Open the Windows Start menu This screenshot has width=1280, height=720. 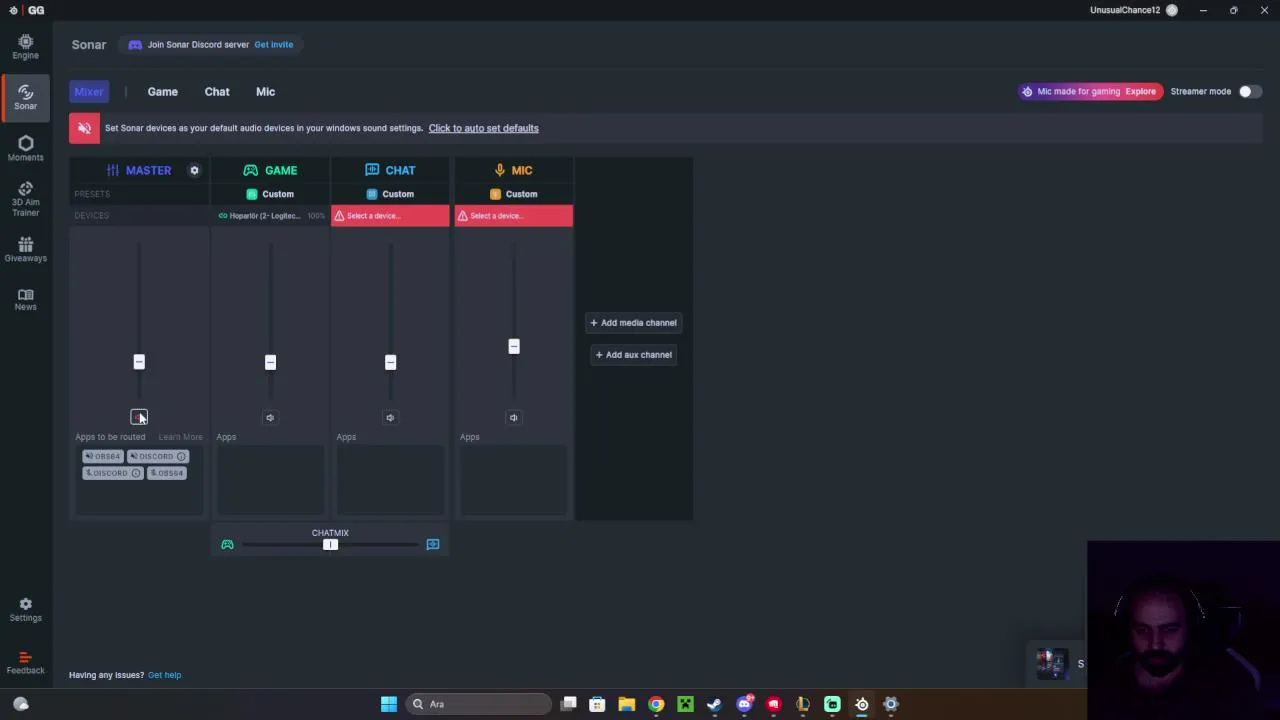[x=389, y=704]
